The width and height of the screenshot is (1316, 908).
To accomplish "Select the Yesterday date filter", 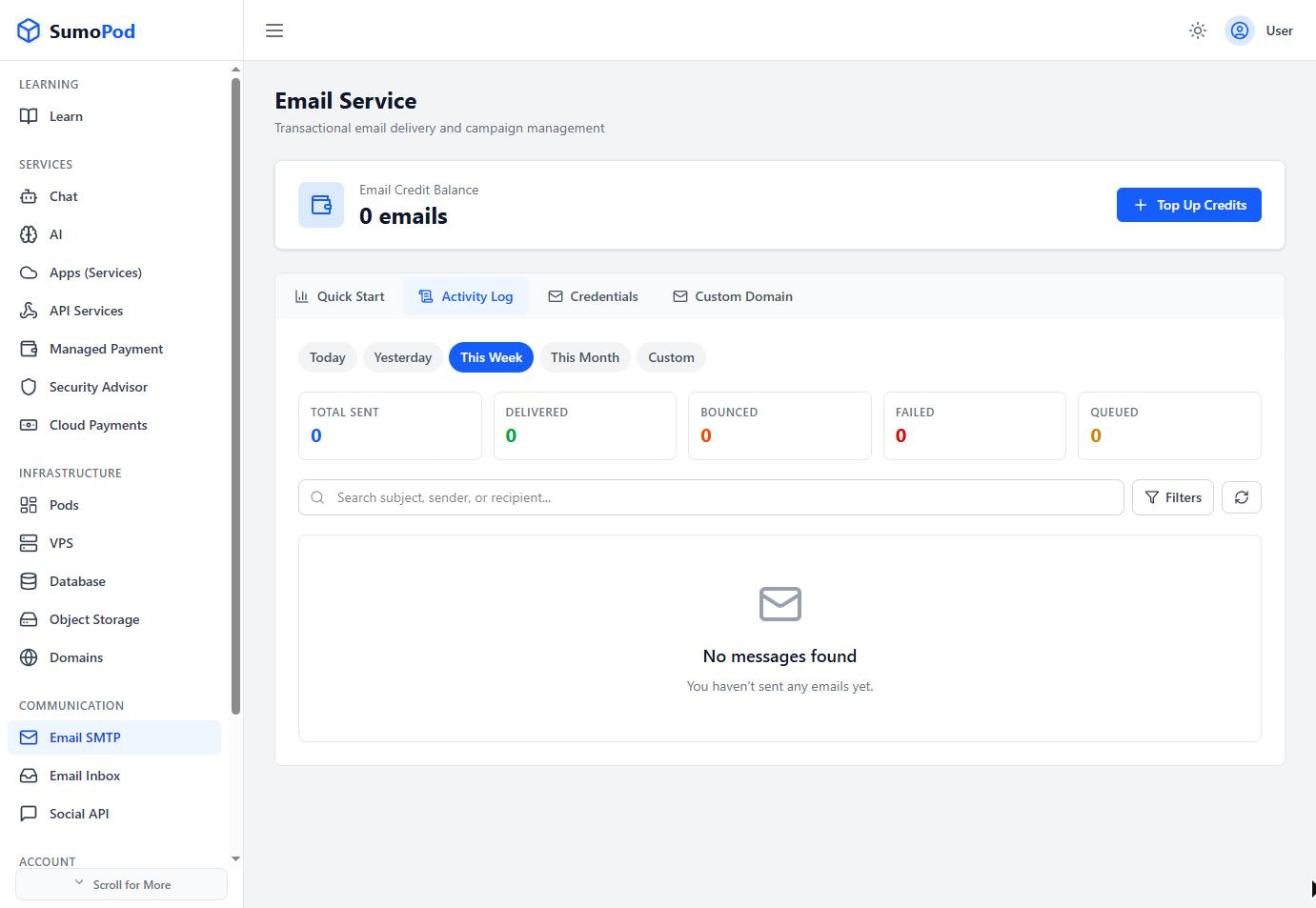I will (402, 357).
